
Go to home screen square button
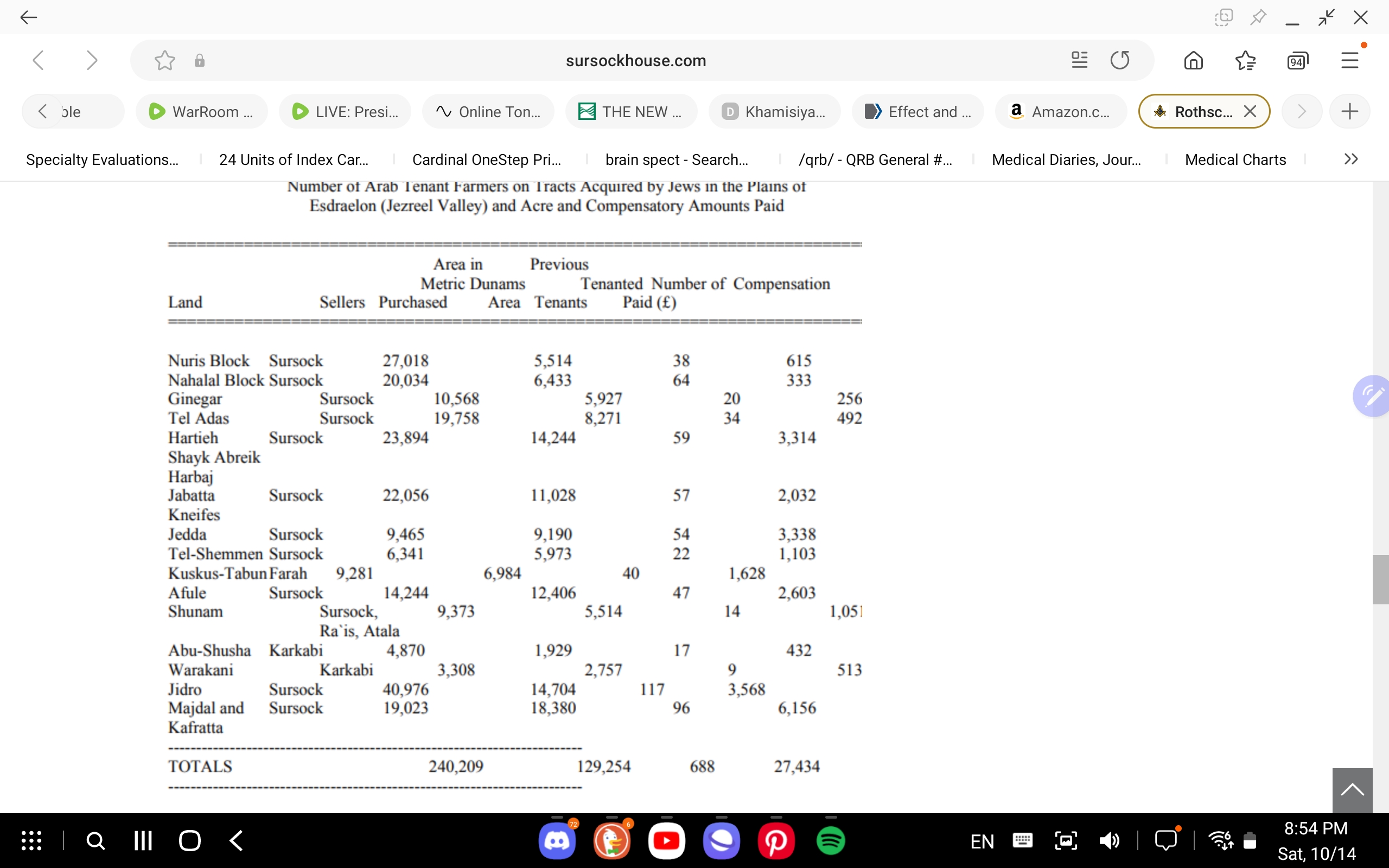tap(190, 841)
